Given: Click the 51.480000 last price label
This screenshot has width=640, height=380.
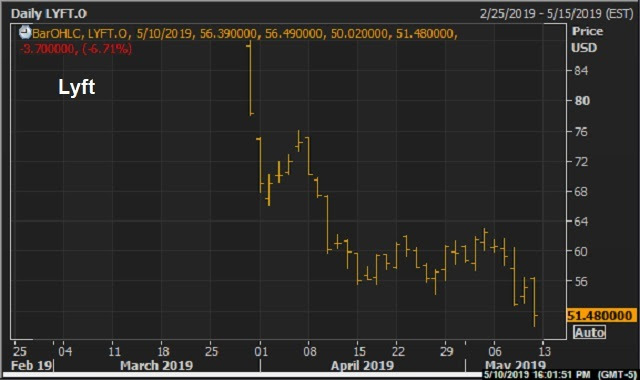Looking at the screenshot, I should (601, 316).
